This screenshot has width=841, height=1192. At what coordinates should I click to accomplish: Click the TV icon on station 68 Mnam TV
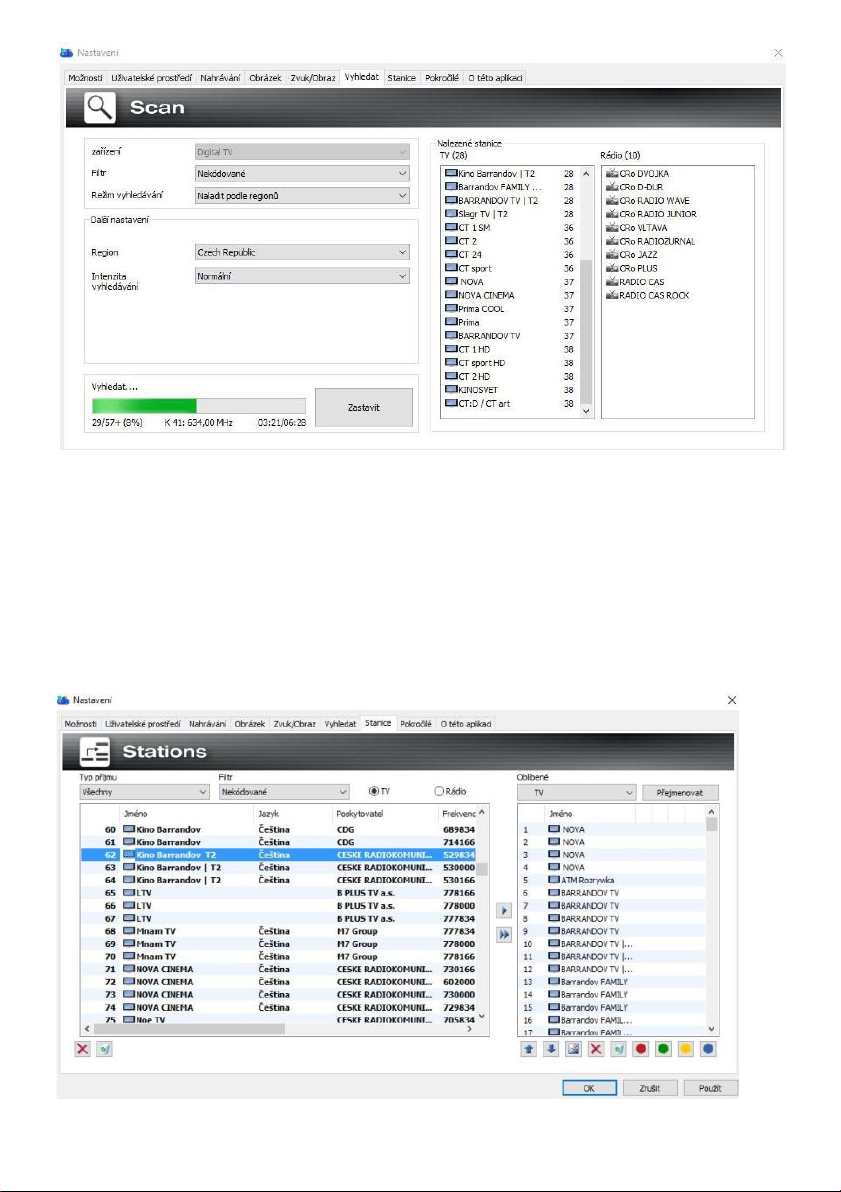129,930
